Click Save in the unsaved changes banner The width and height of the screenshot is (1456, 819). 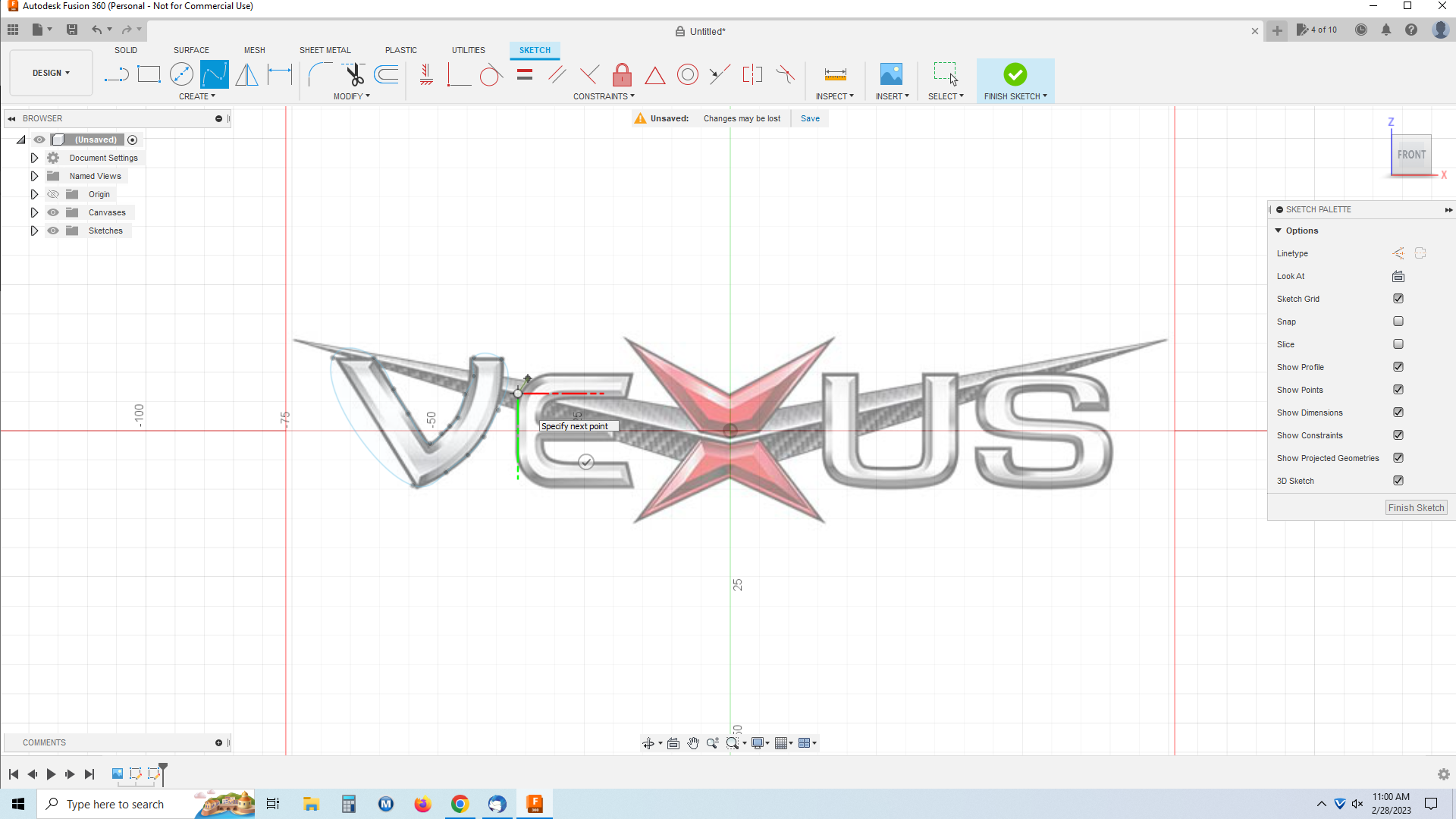(810, 118)
